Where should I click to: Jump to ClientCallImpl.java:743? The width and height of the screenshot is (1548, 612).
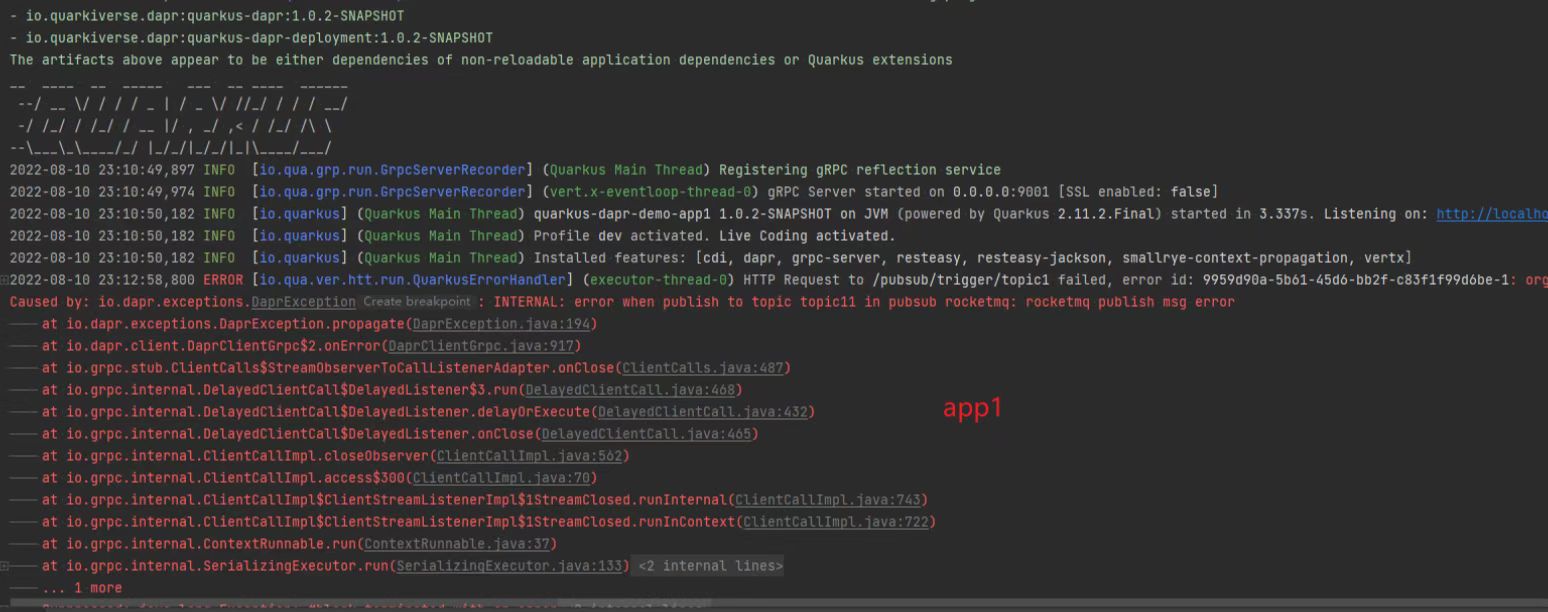click(827, 500)
